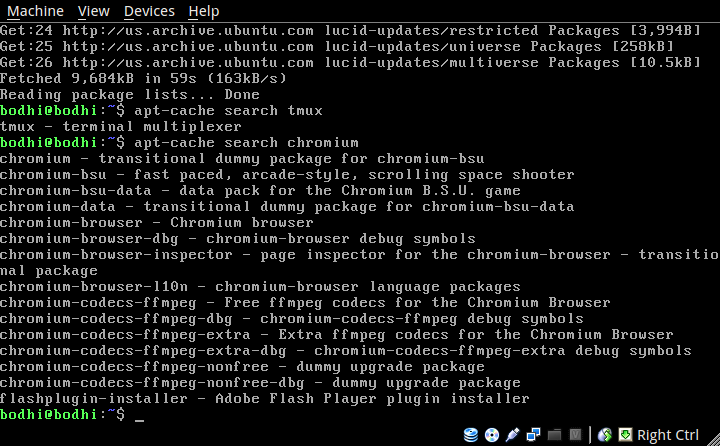720x446 pixels.
Task: Open the Devices menu
Action: coord(149,11)
